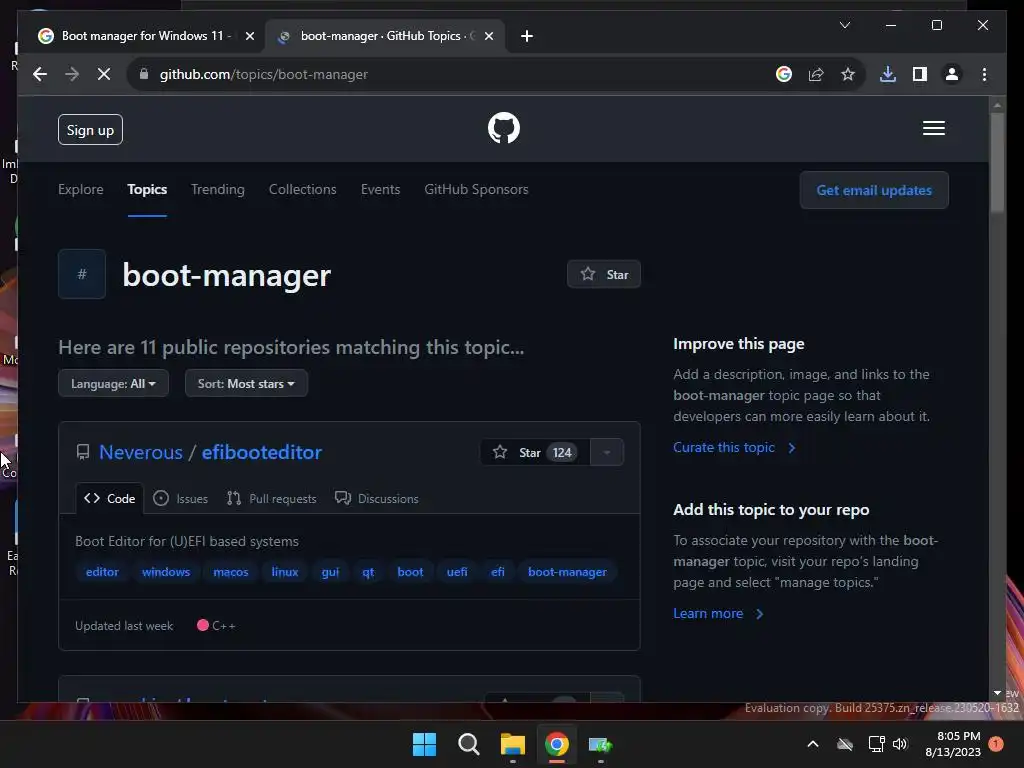
Task: Click the Chrome taskbar icon
Action: tap(556, 744)
